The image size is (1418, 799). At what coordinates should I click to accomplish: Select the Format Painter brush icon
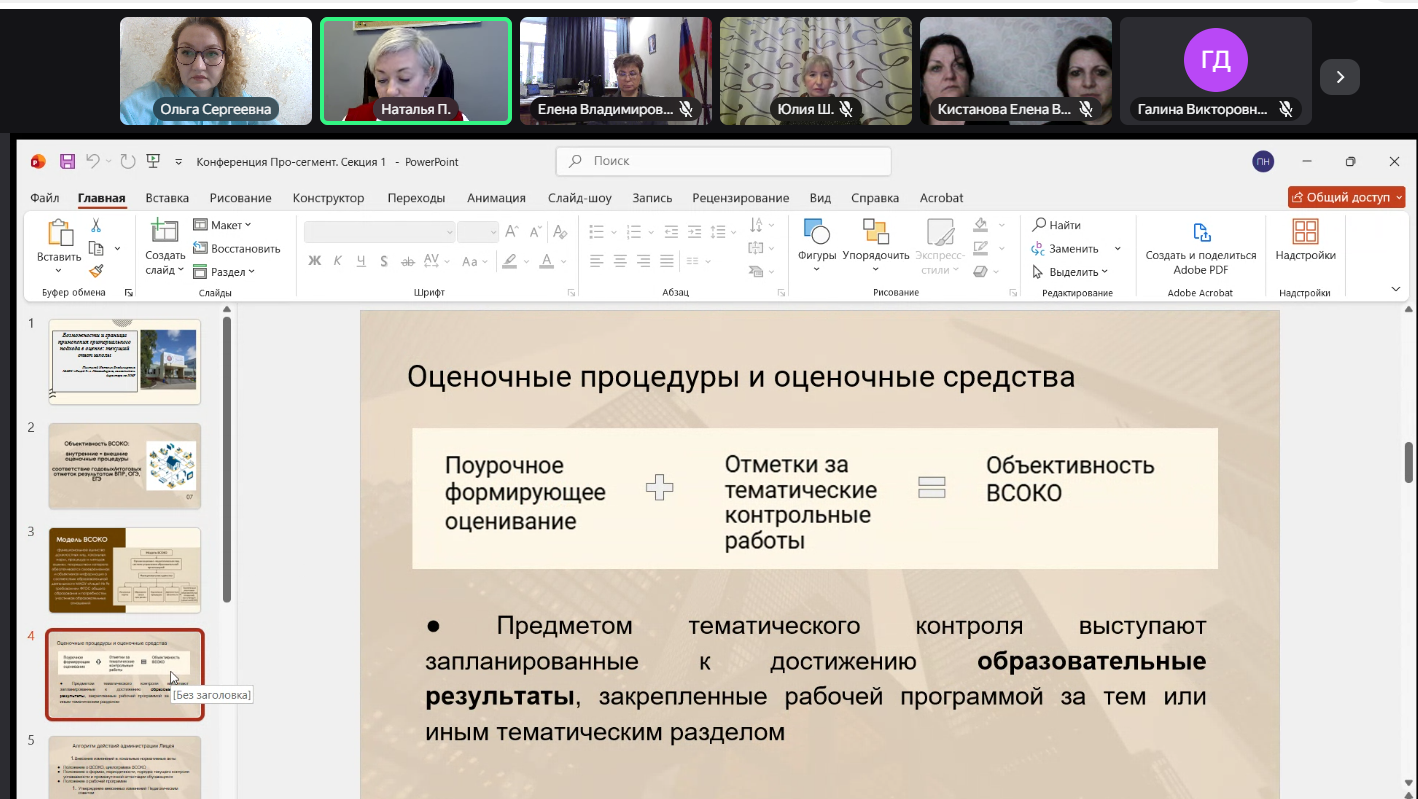96,270
